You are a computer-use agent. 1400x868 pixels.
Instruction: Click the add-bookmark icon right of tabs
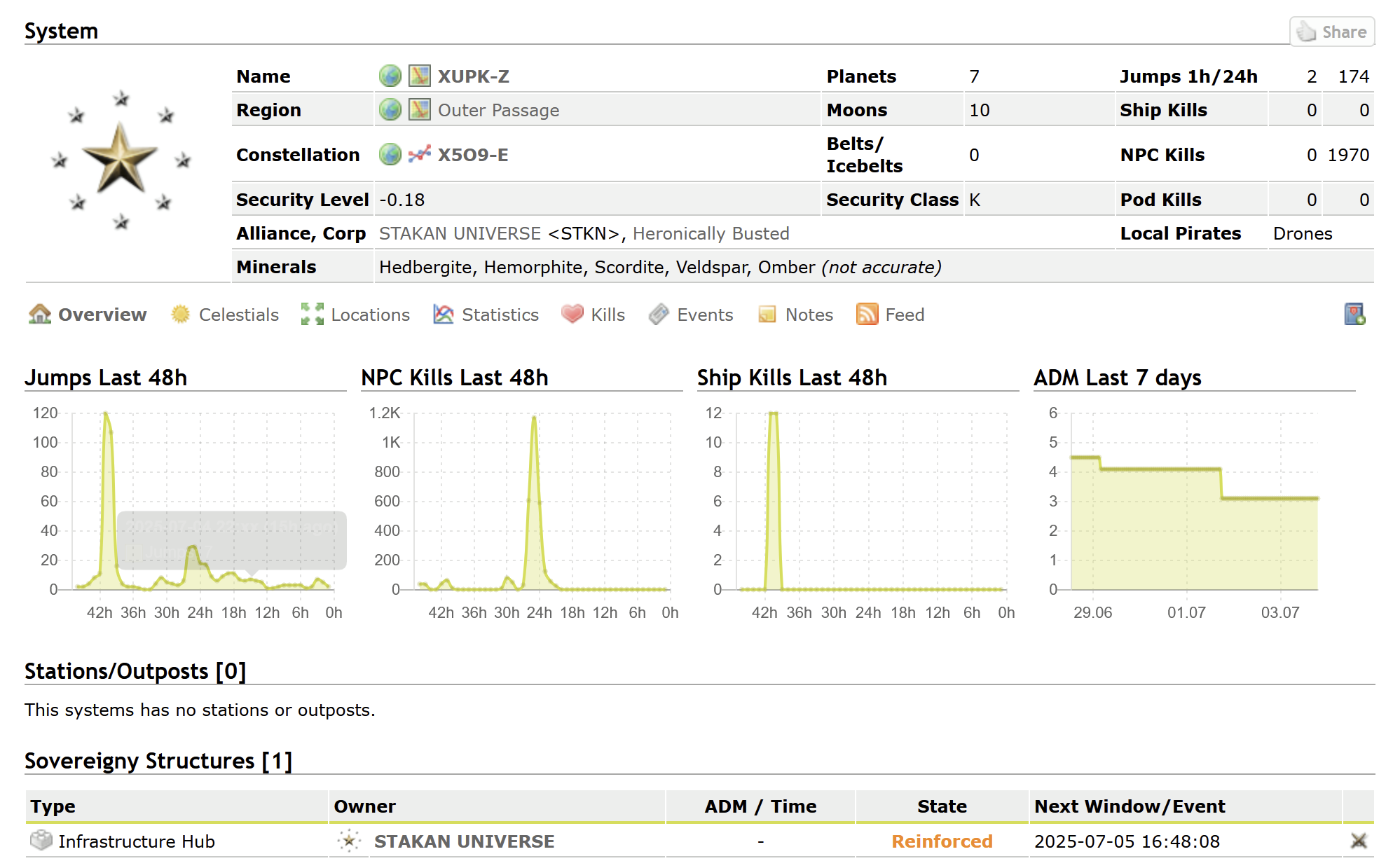[x=1354, y=315]
